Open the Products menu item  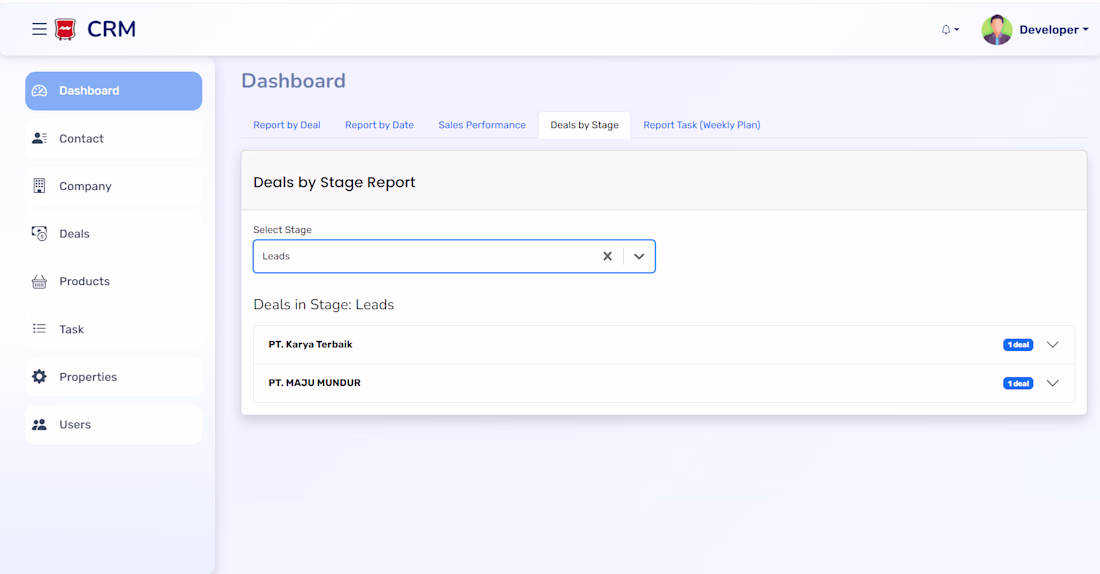[x=114, y=281]
